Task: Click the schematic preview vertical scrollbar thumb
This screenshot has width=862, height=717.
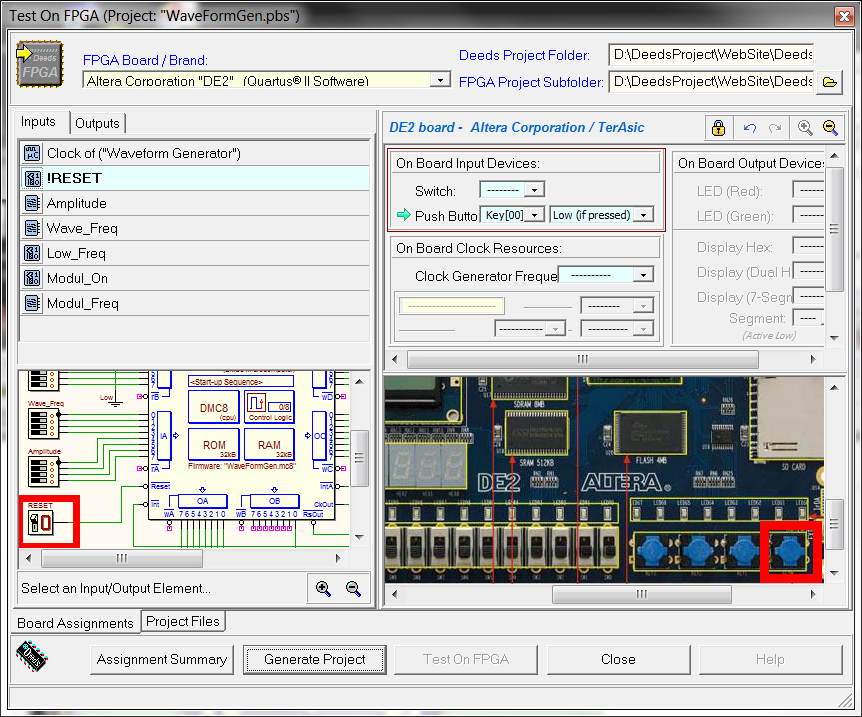Action: (x=359, y=458)
